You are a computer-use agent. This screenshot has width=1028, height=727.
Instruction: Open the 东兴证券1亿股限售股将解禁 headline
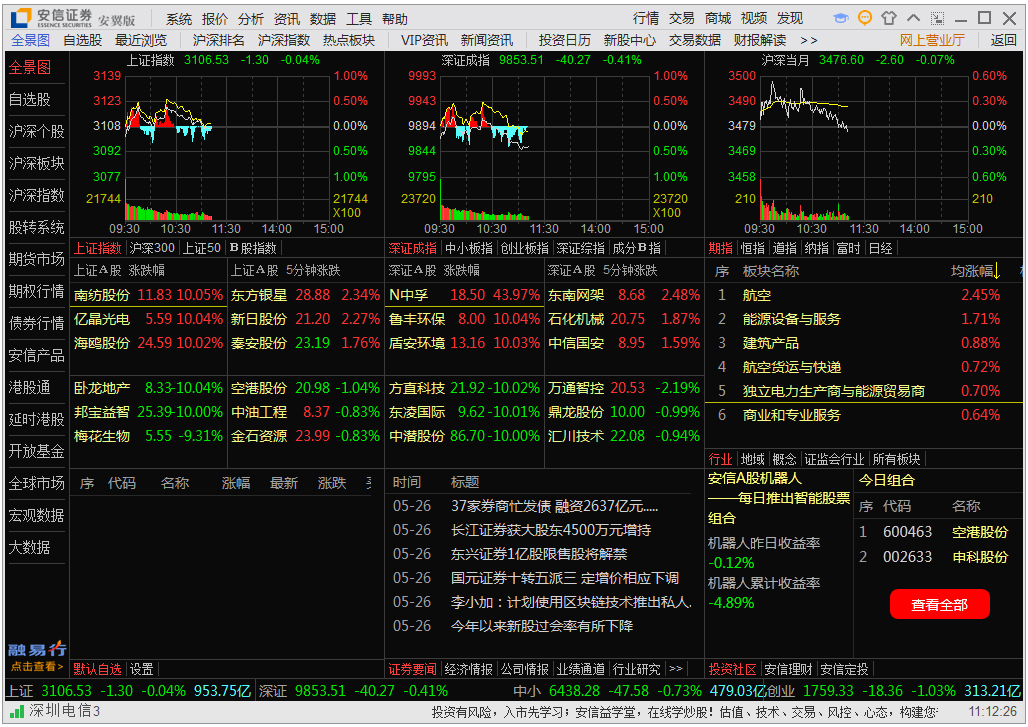coord(538,555)
